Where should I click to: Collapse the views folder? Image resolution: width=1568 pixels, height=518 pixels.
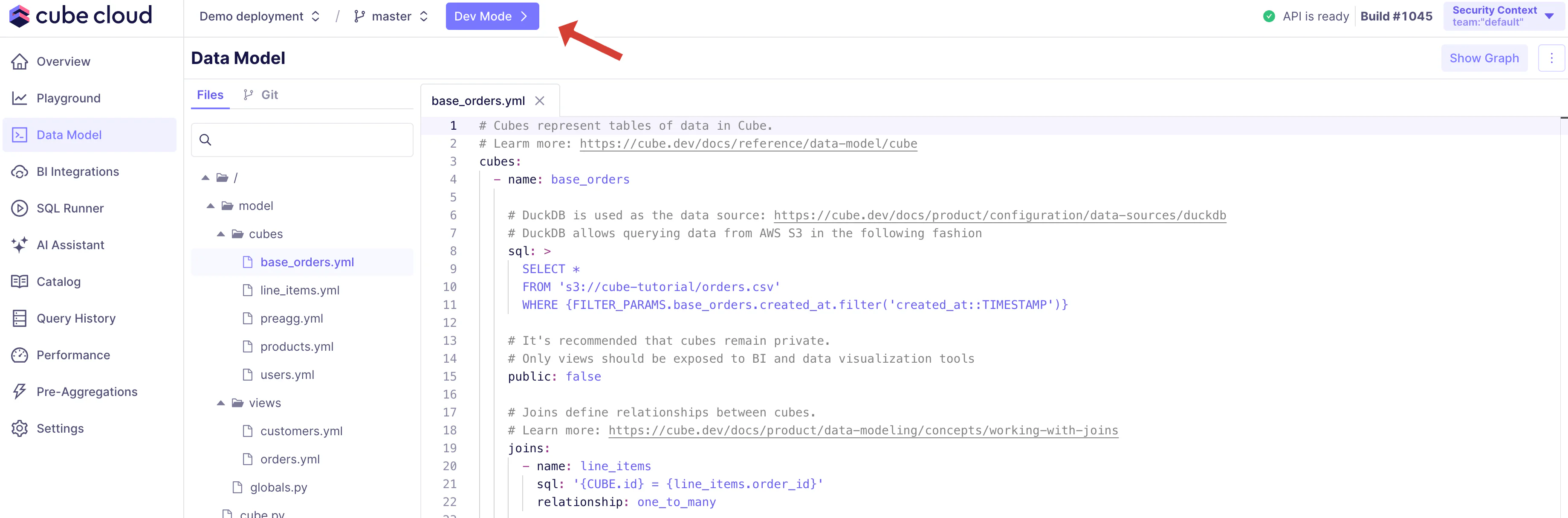(x=221, y=403)
